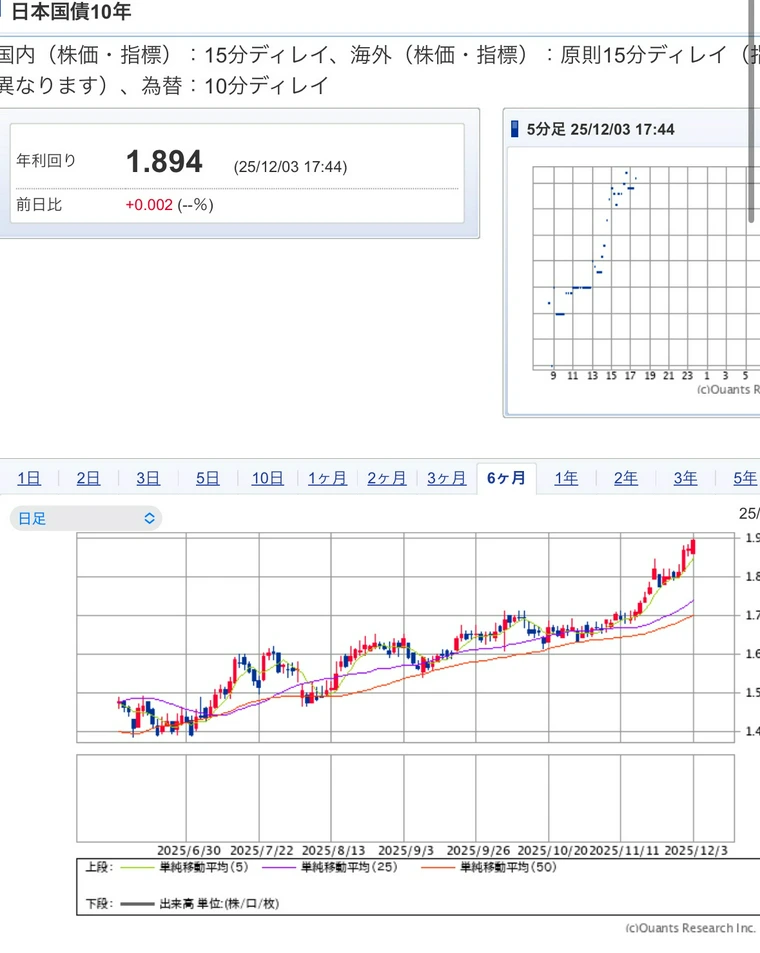The width and height of the screenshot is (760, 953).
Task: Show the 5日 chart range
Action: coord(207,478)
